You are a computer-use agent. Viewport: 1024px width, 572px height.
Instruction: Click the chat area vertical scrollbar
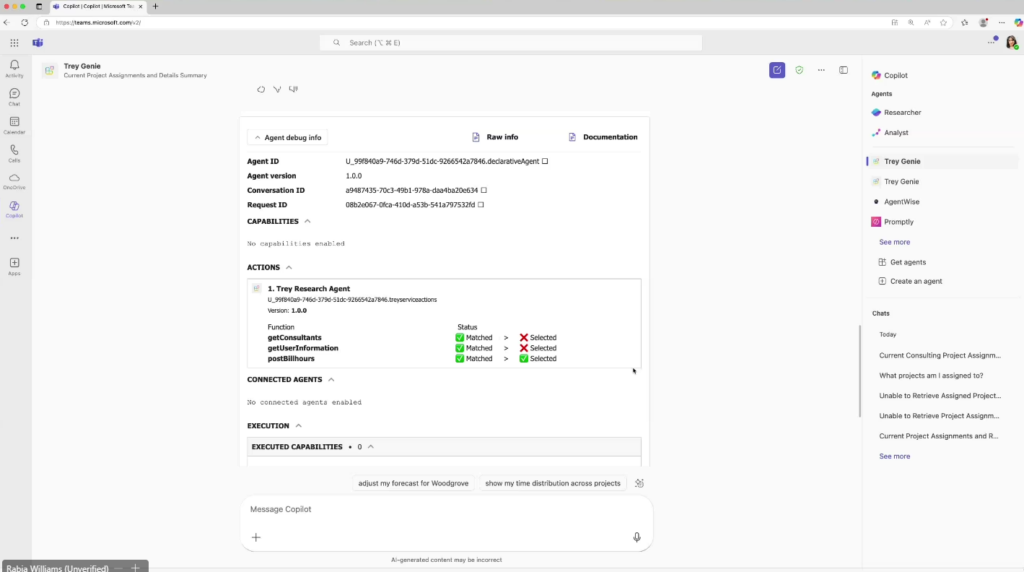click(859, 371)
